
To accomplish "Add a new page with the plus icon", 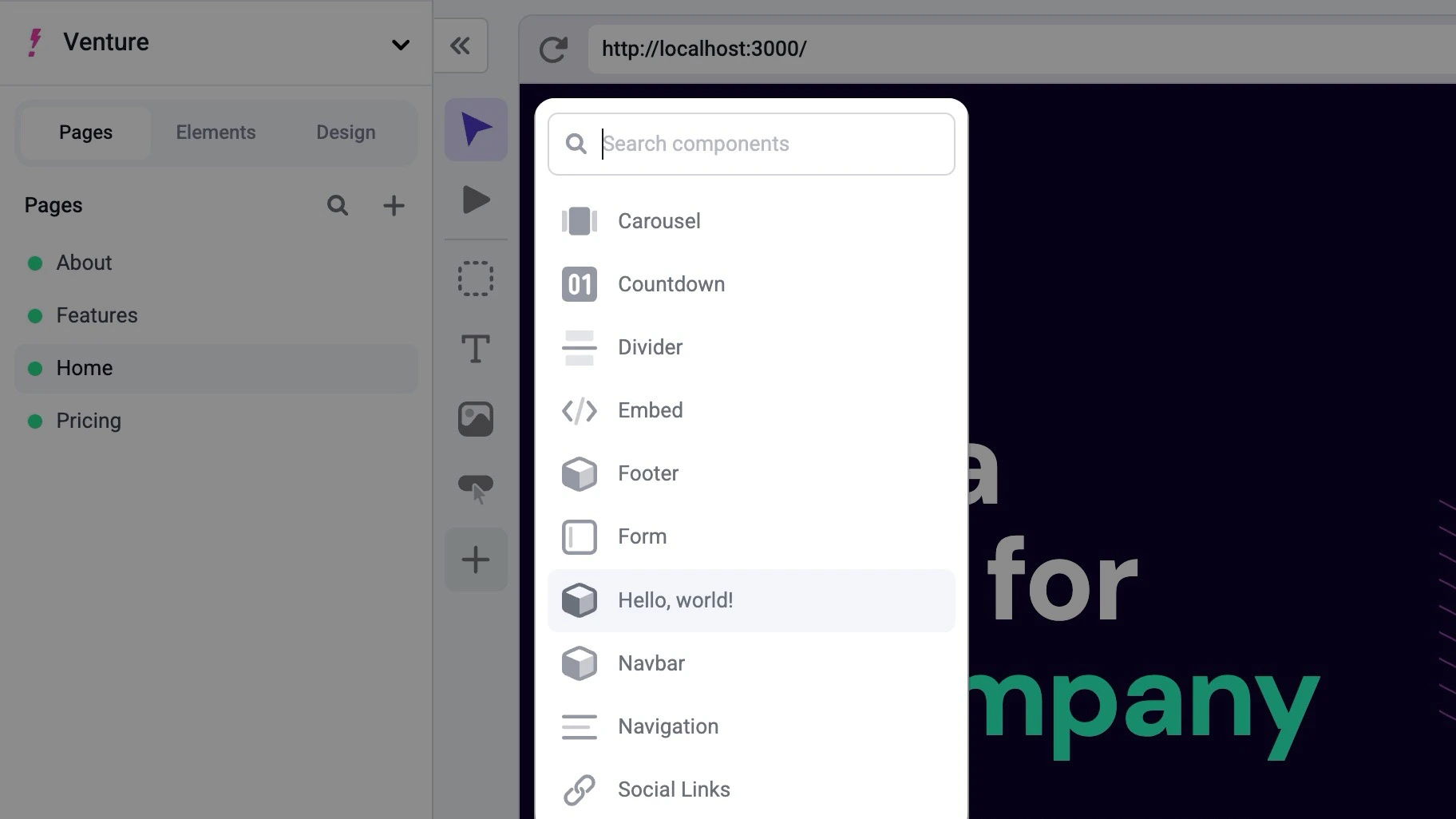I will point(394,205).
